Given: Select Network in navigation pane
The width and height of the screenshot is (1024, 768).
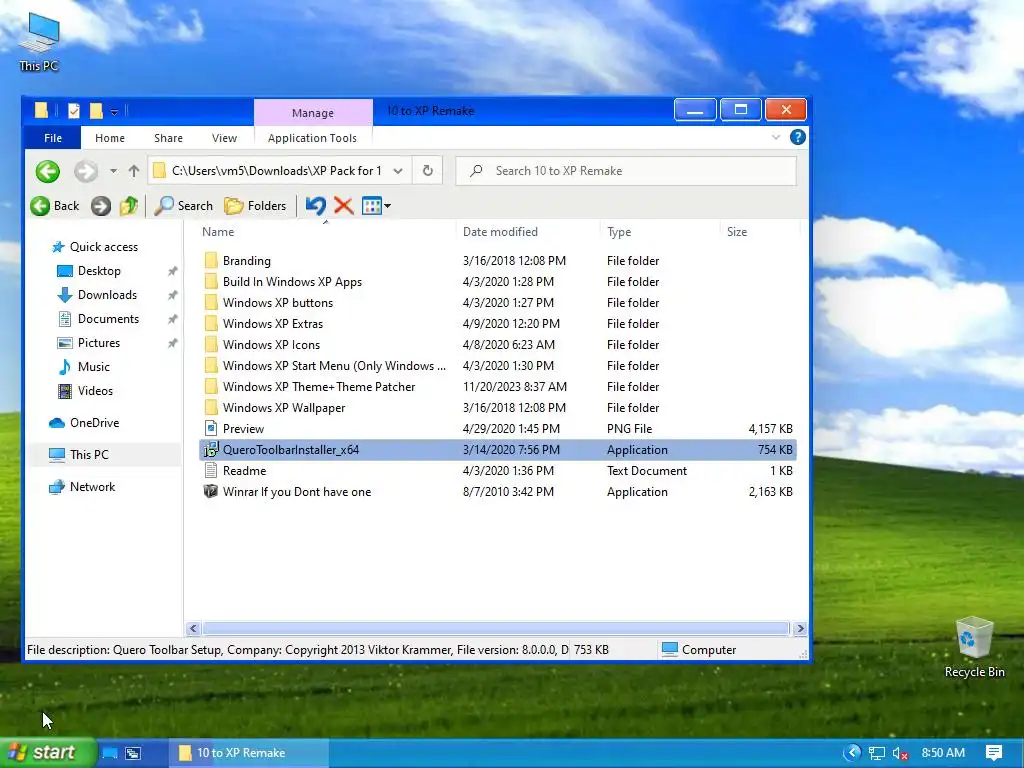Looking at the screenshot, I should coord(82,487).
